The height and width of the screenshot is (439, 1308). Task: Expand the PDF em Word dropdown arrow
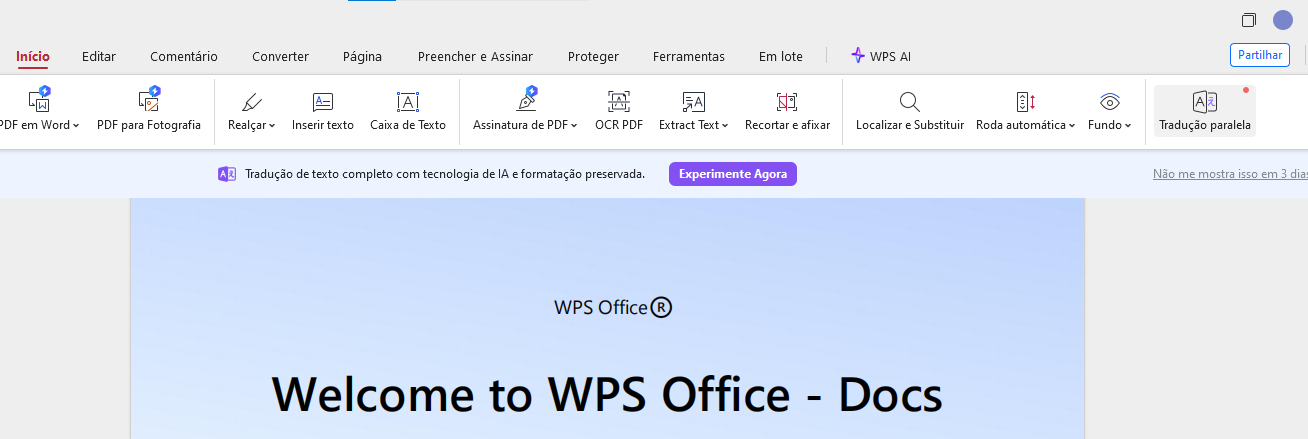[x=76, y=126]
